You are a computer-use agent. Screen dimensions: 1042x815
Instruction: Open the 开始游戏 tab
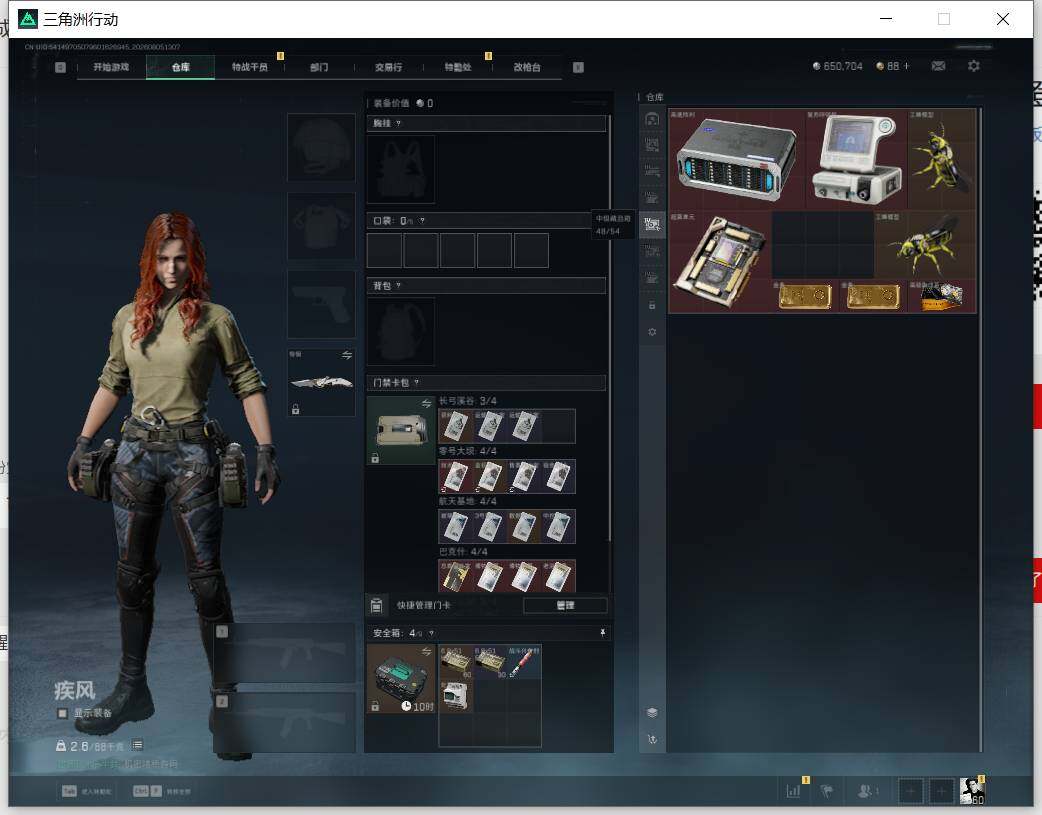(111, 67)
